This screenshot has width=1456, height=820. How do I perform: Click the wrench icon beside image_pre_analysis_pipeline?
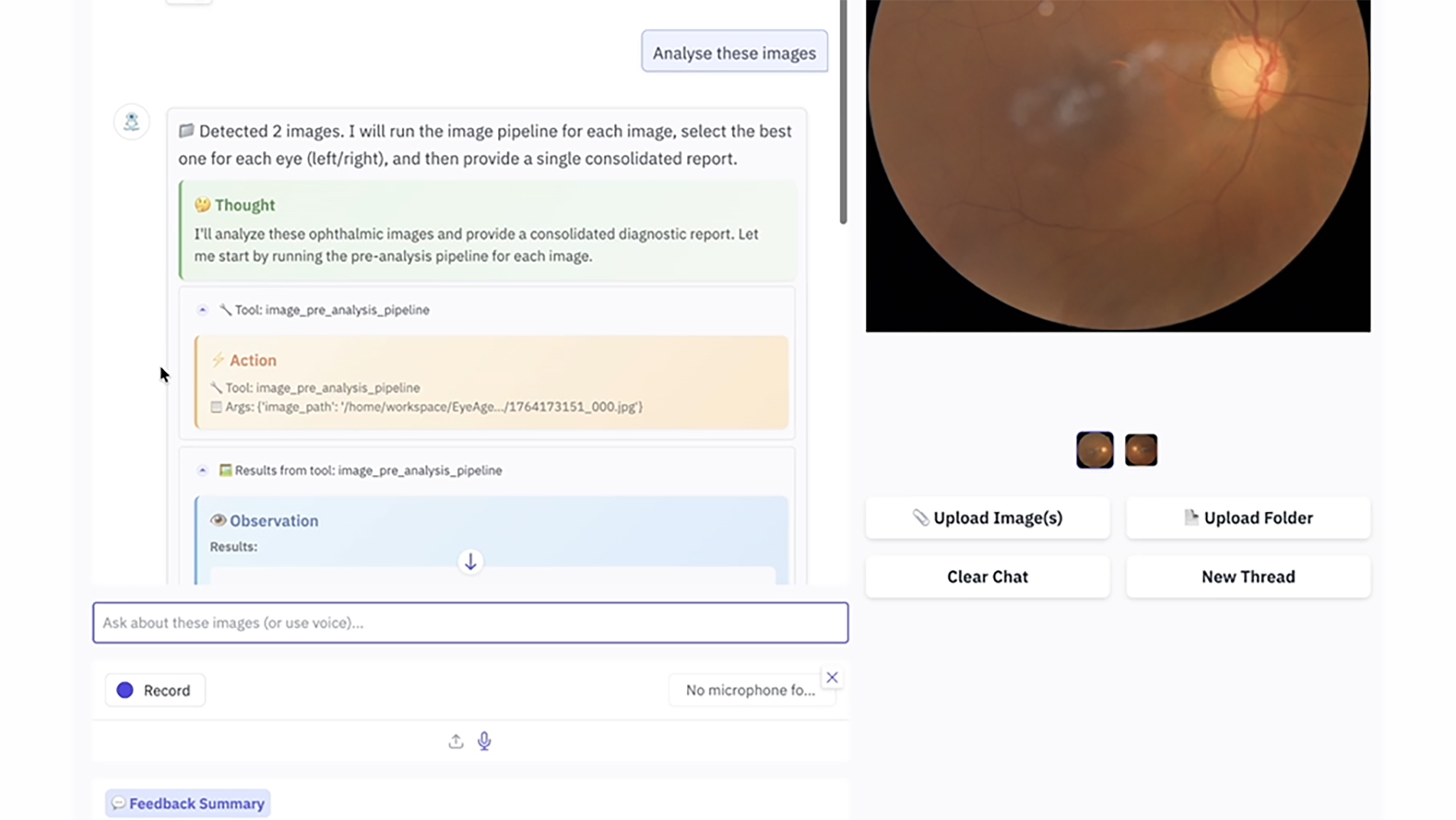point(227,309)
